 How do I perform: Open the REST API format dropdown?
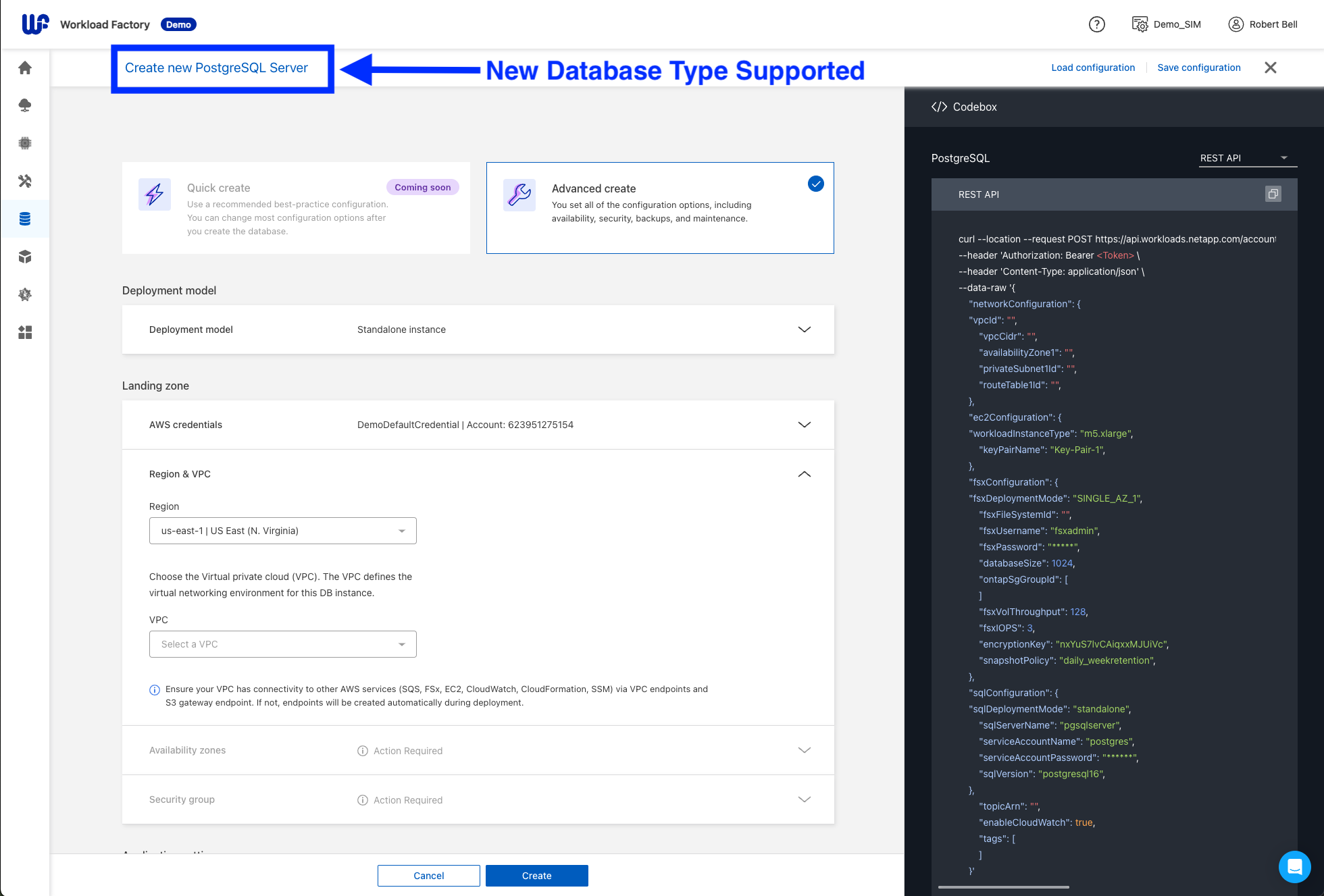tap(1247, 158)
